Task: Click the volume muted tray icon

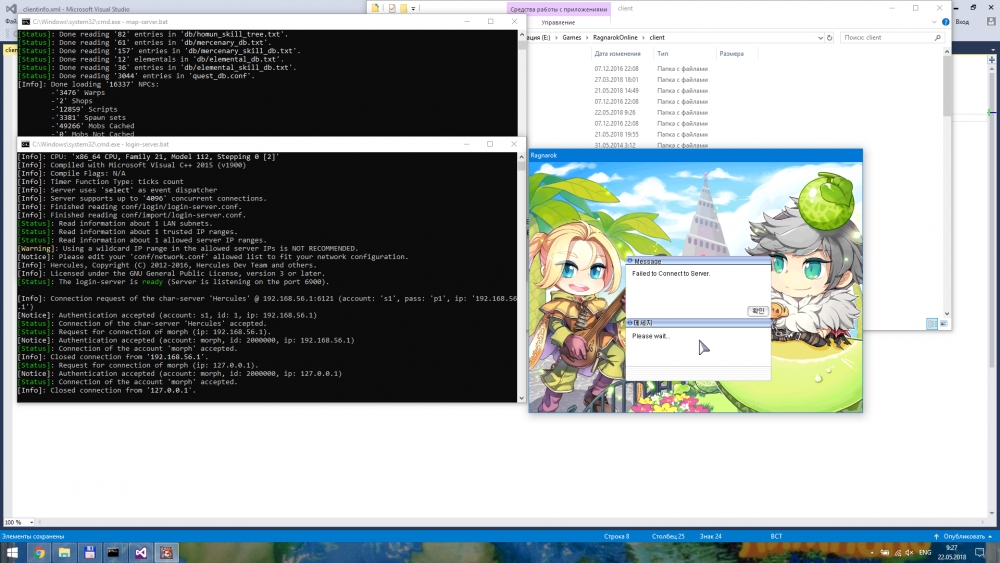Action: (x=909, y=553)
